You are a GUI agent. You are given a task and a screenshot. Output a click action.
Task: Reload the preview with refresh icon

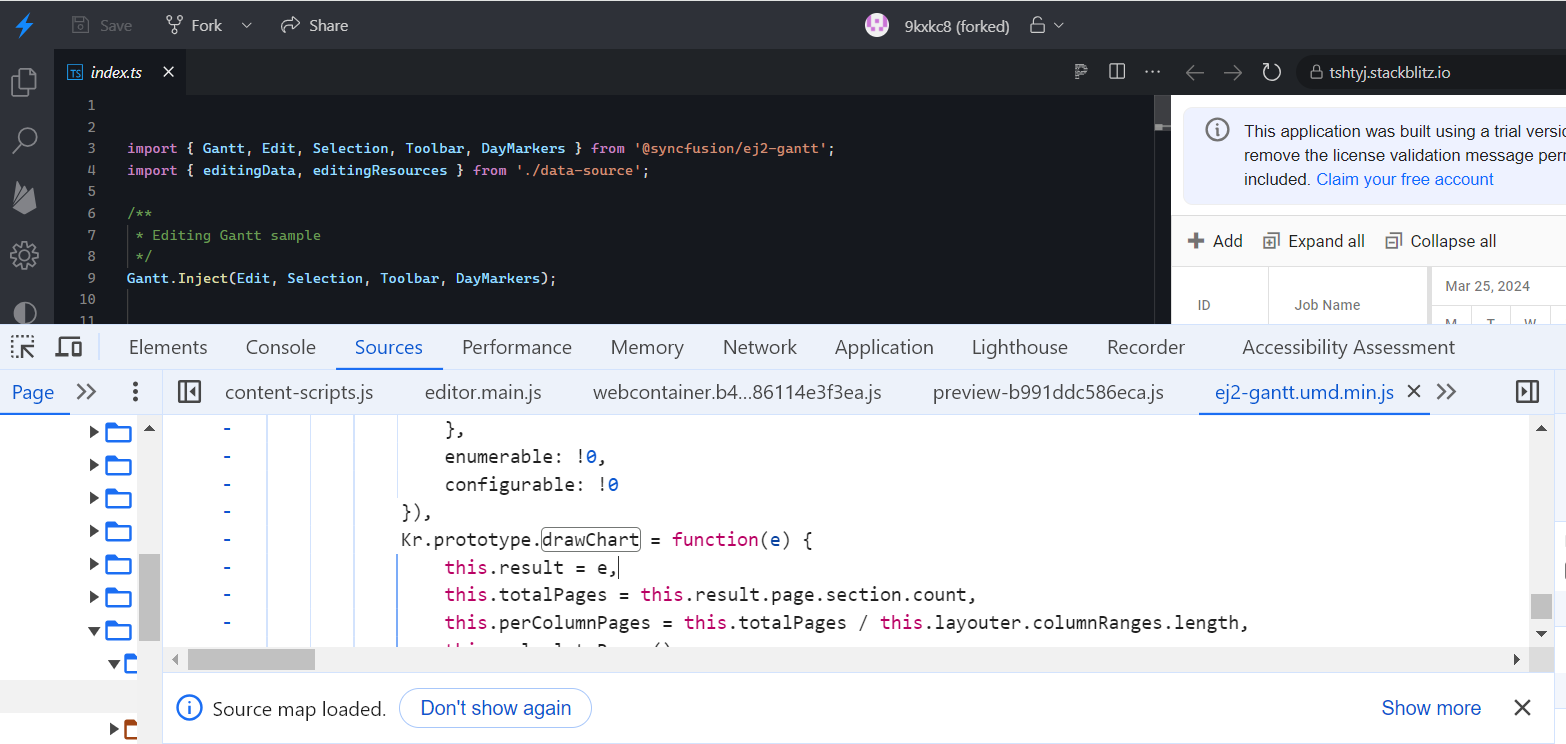point(1271,72)
